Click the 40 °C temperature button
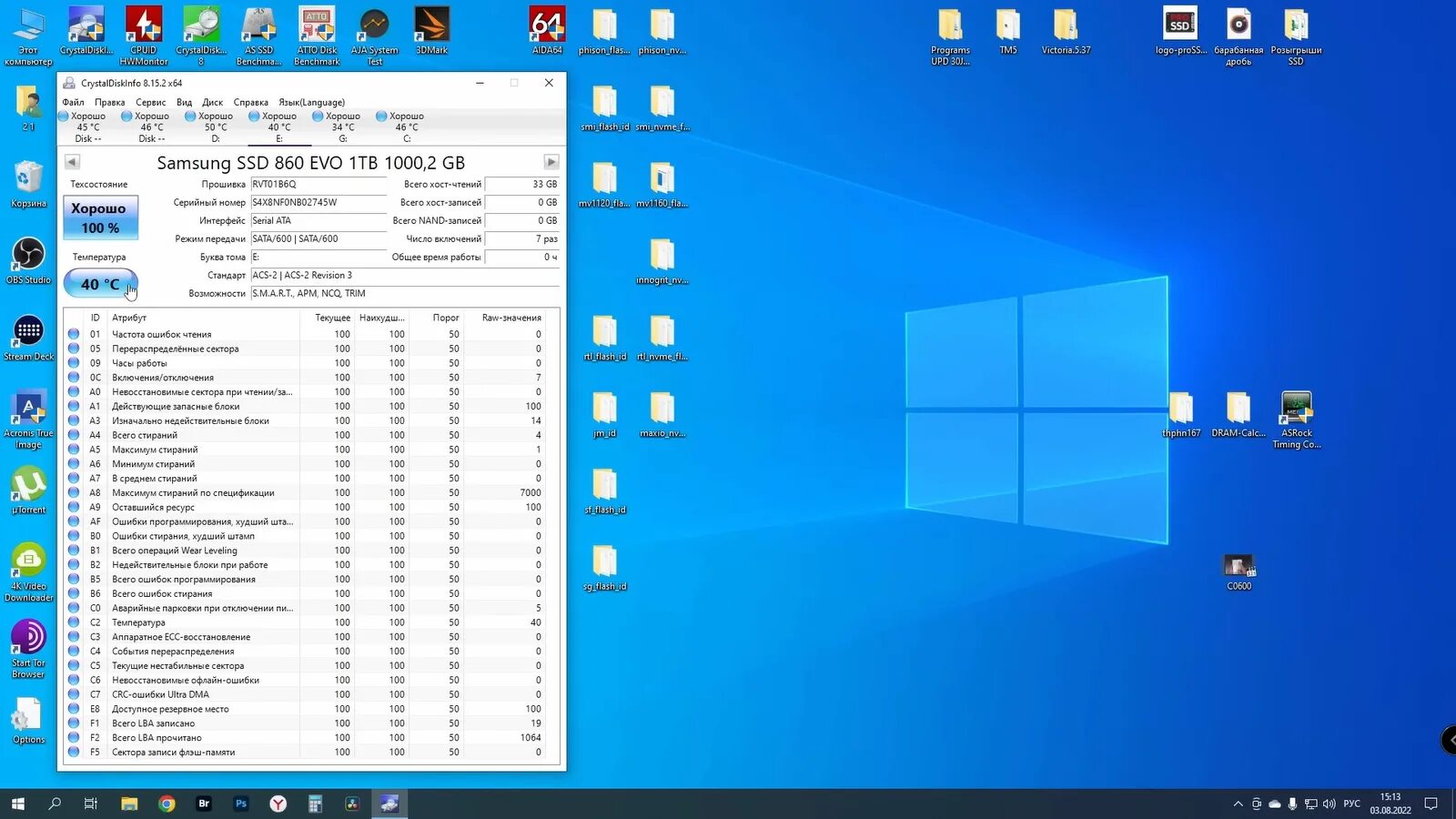1456x819 pixels. point(100,284)
